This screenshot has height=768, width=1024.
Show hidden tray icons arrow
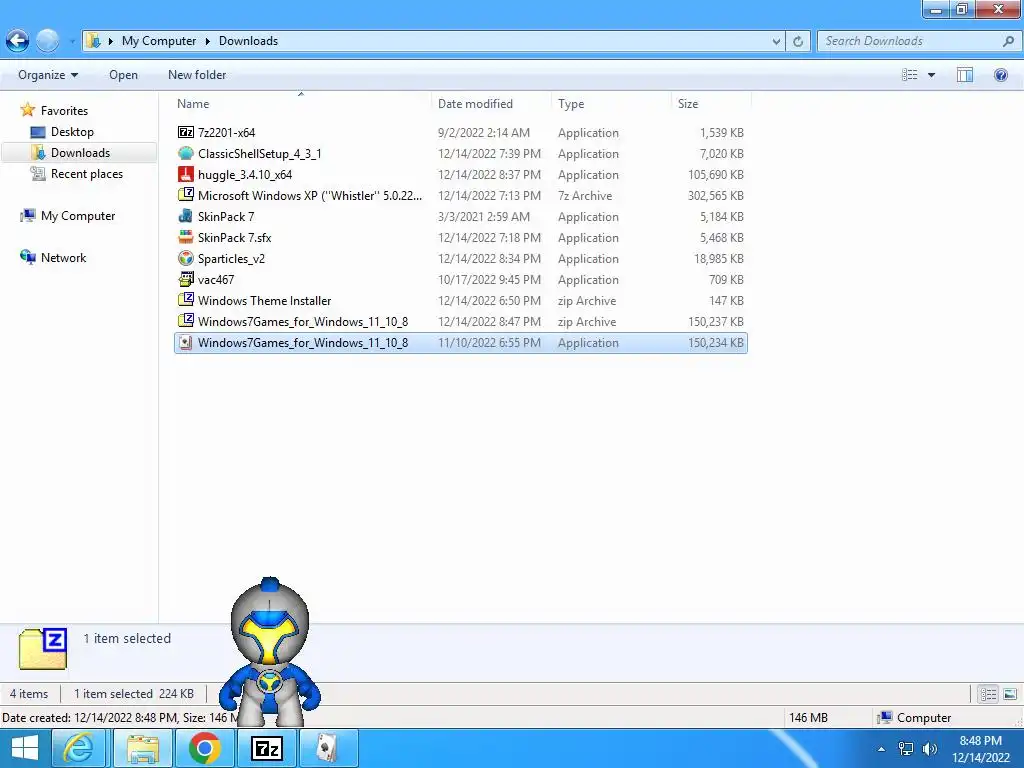pyautogui.click(x=881, y=749)
